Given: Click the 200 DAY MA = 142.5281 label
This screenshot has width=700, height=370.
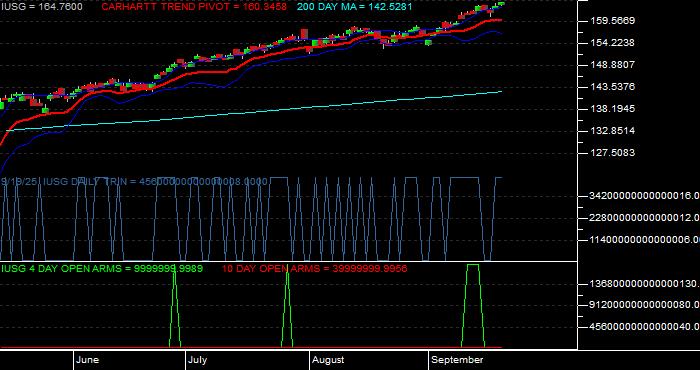Looking at the screenshot, I should [354, 7].
